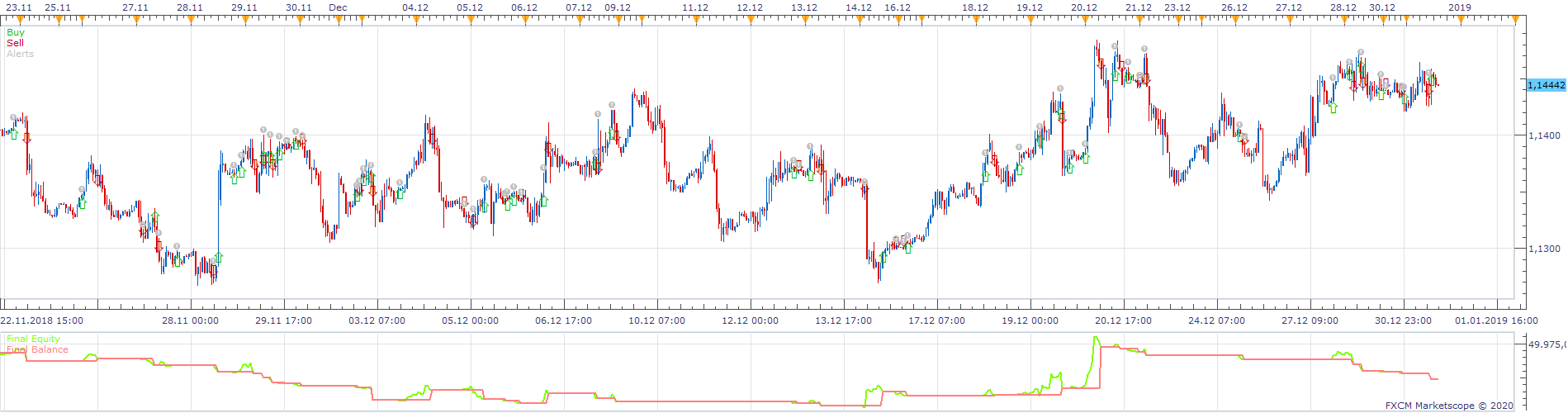Click the 13.12 17:00 time label
Screen dimensions: 1568x413
coord(843,320)
